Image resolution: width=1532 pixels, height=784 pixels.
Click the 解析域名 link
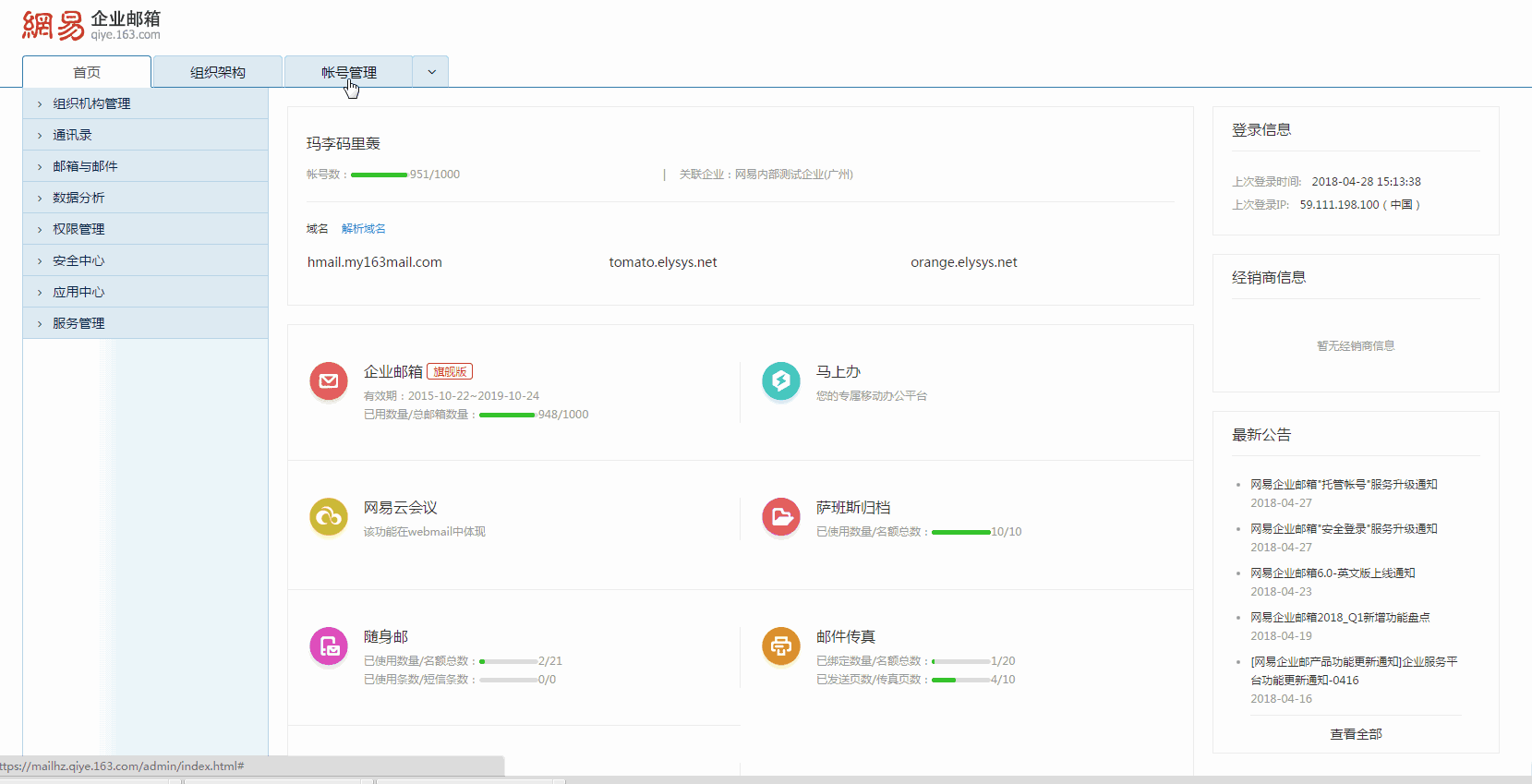coord(364,229)
